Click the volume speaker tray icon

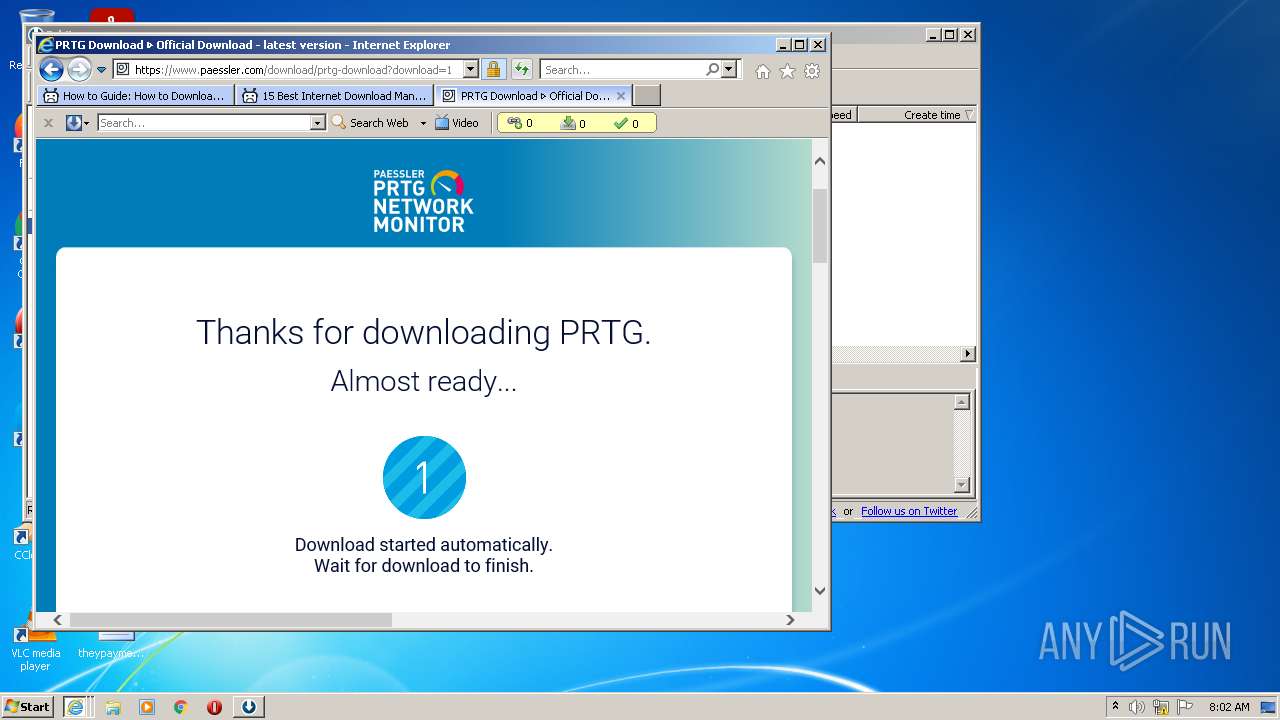tap(1137, 707)
